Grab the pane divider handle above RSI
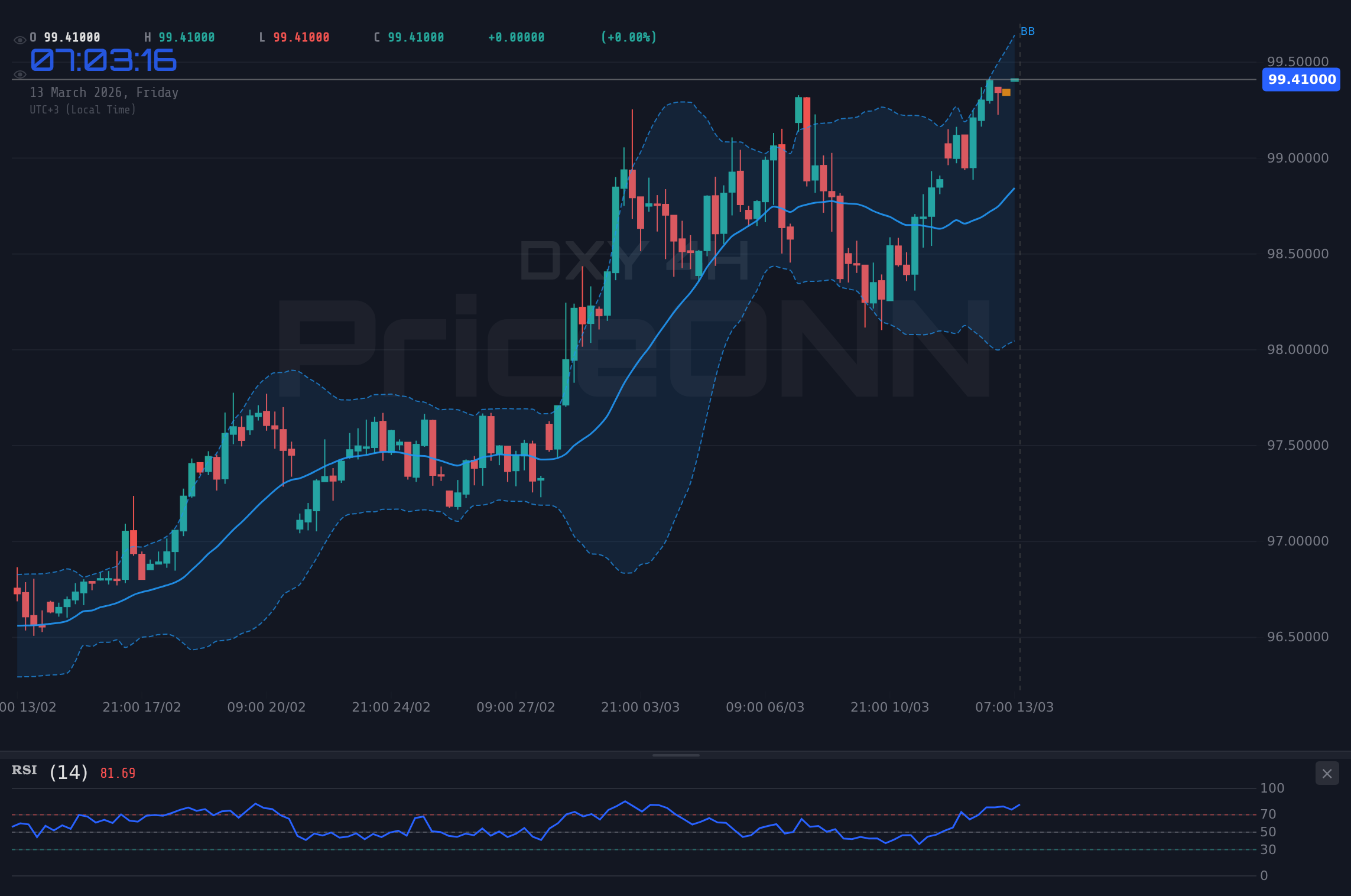The image size is (1351, 896). pos(675,755)
